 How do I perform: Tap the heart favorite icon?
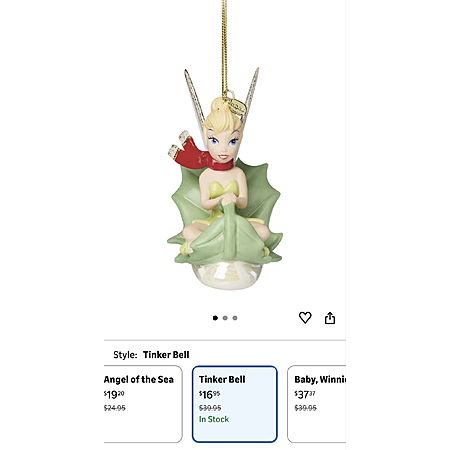(305, 318)
